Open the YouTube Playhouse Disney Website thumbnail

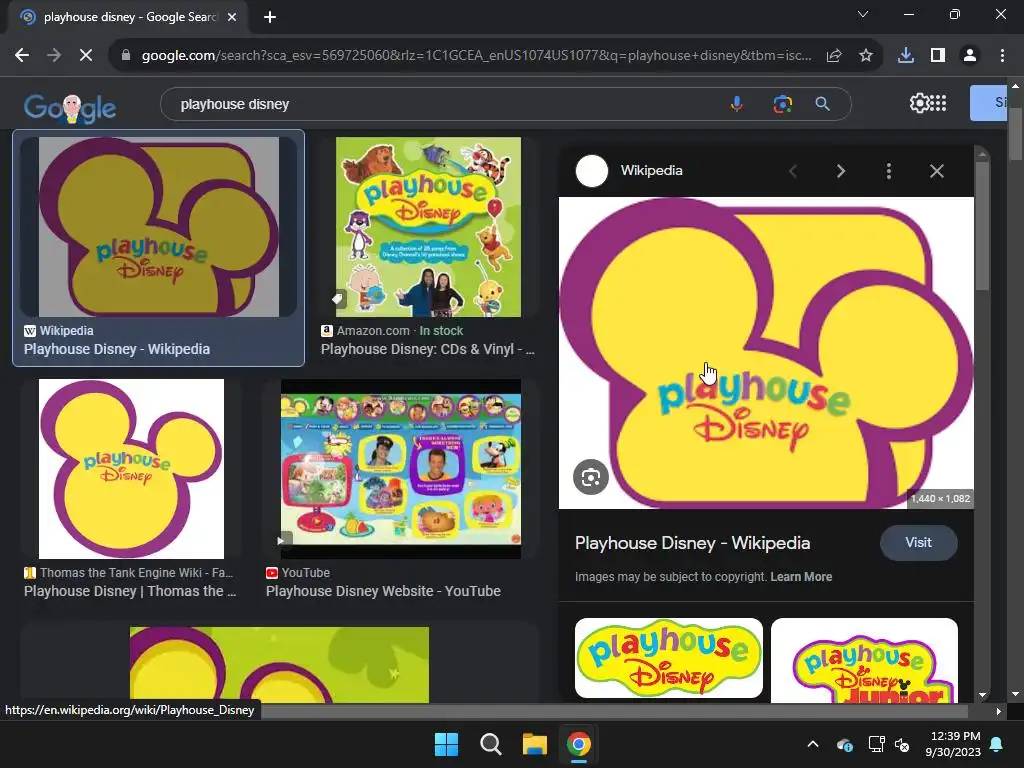point(401,469)
